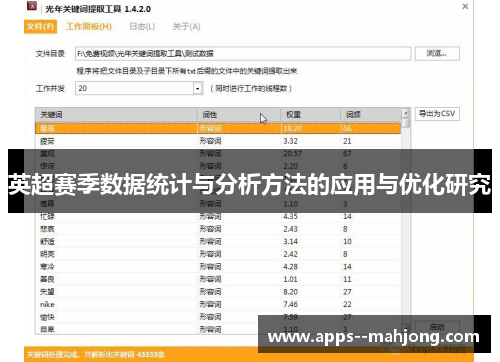Select the highlighted row with weight 18.20
This screenshot has height=362, width=500.
click(x=218, y=128)
